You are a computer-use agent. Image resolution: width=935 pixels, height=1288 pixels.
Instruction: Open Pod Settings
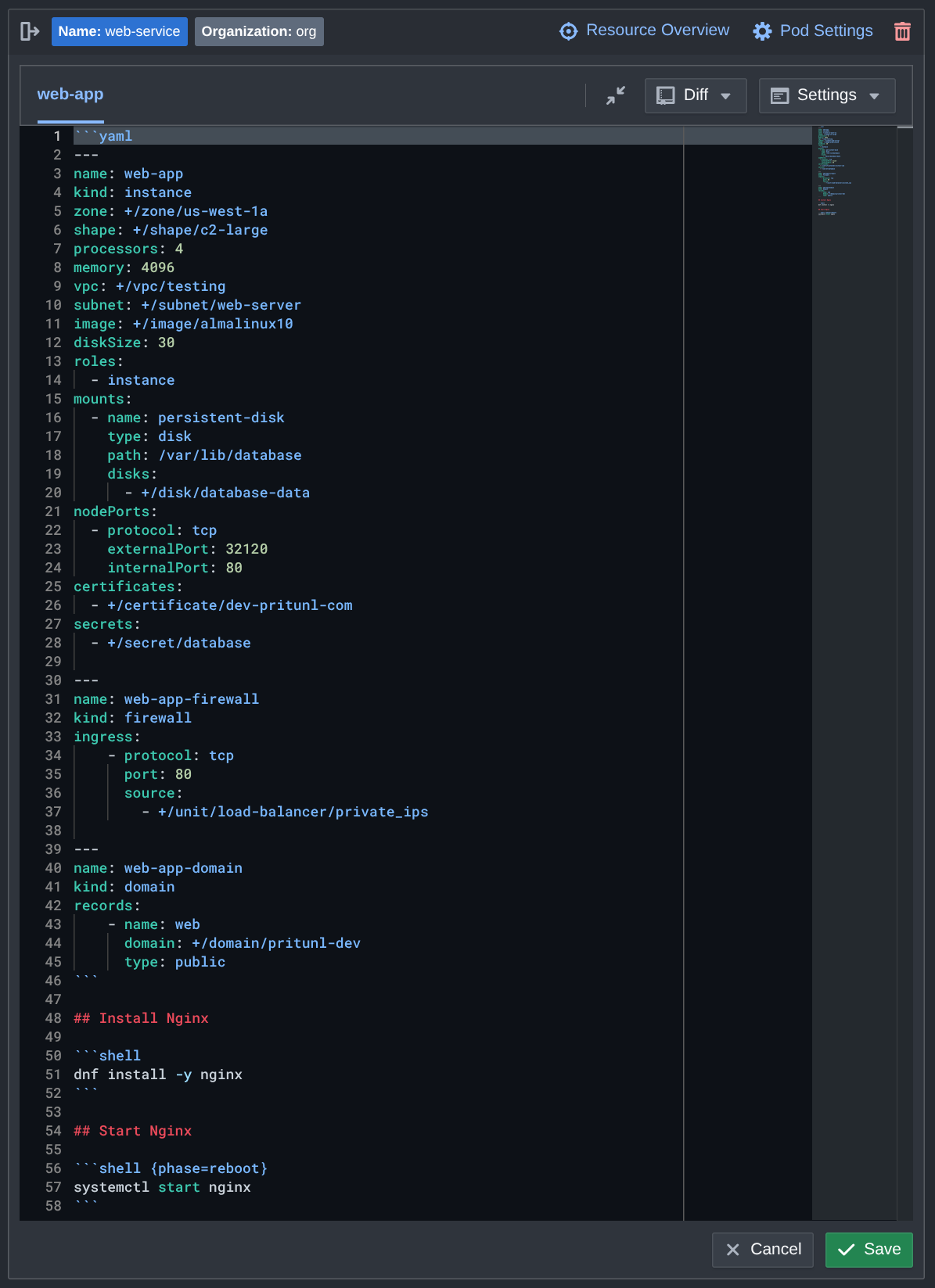826,31
